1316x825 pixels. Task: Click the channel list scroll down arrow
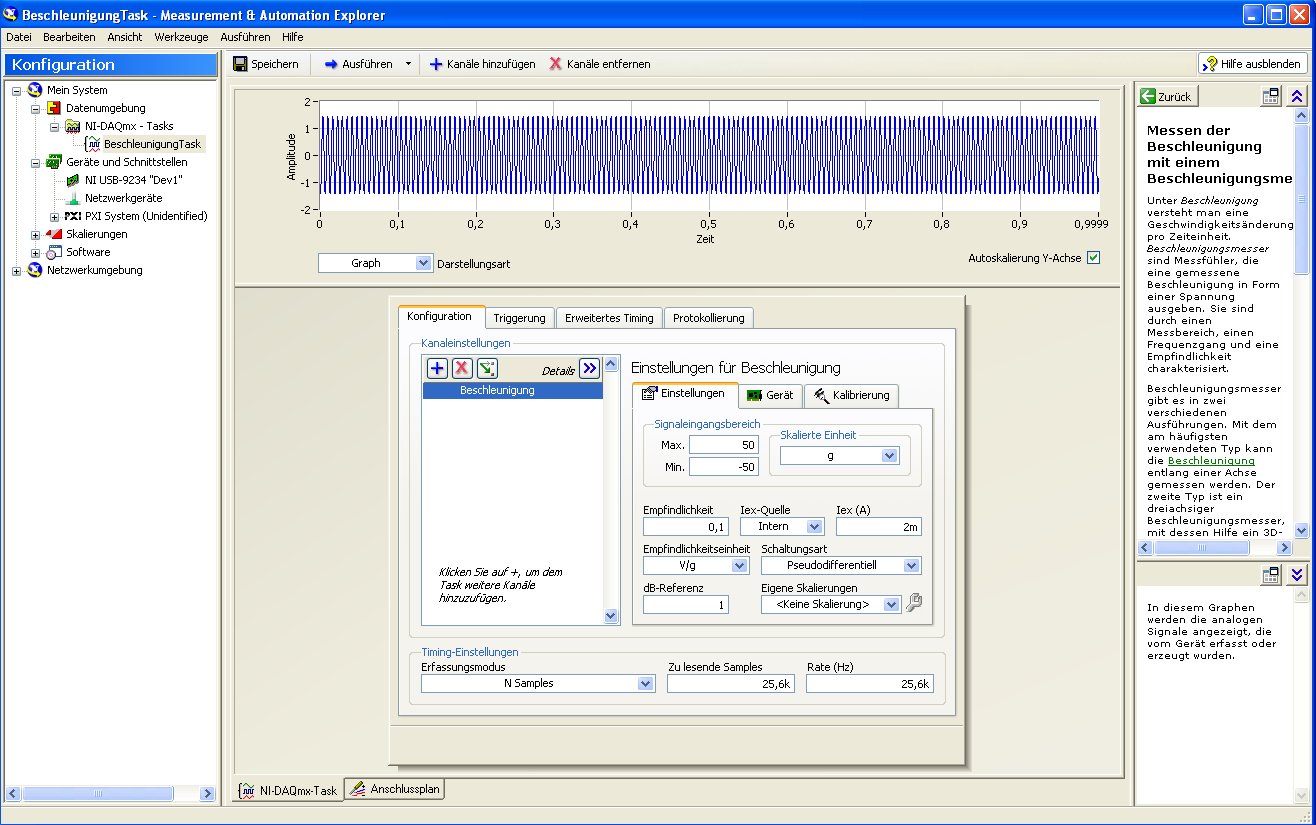612,616
